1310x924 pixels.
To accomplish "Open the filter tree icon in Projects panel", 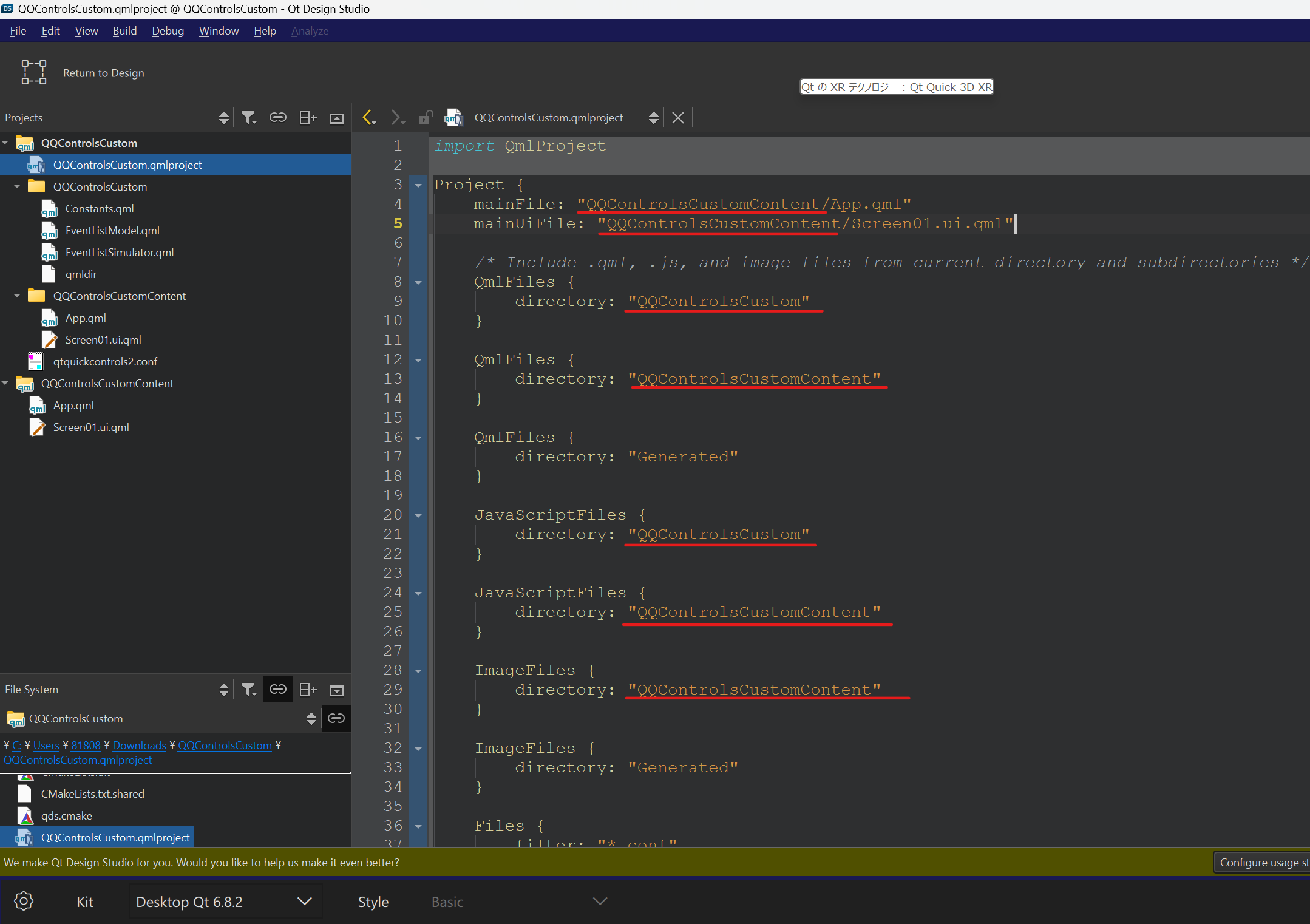I will (x=249, y=117).
